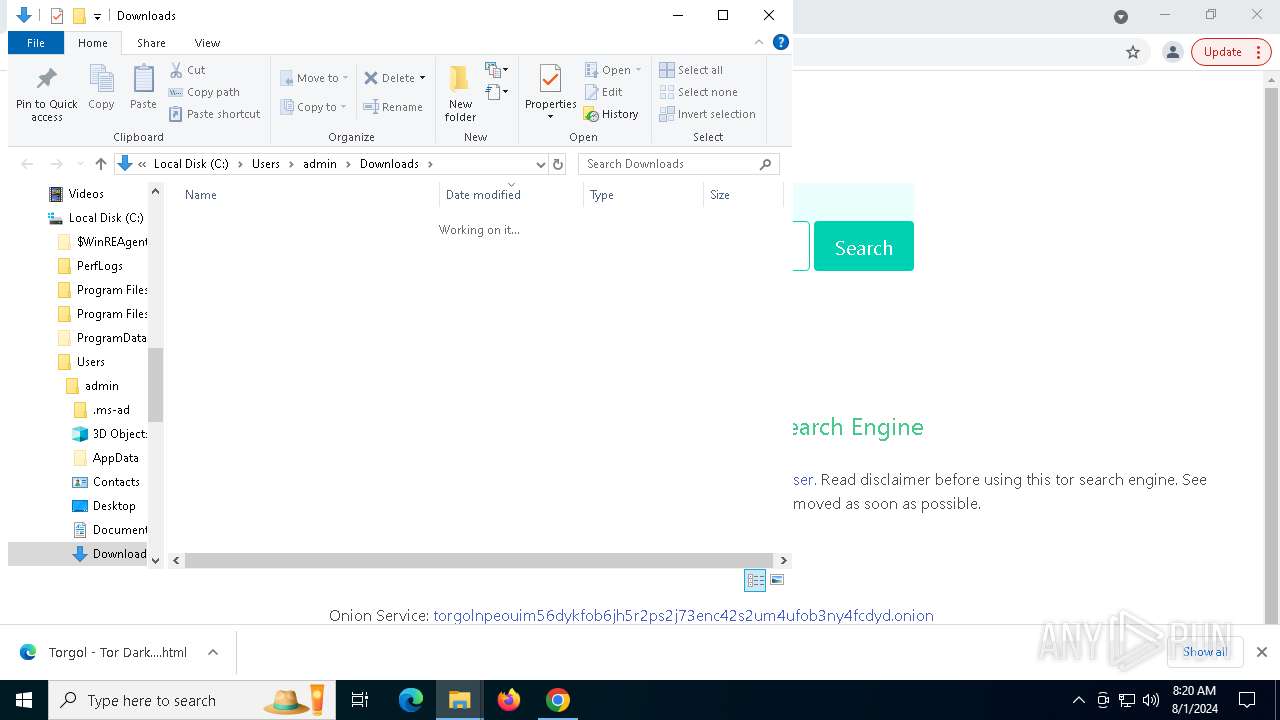Click Paste shortcut in the ribbon
Image resolution: width=1280 pixels, height=720 pixels.
coord(215,114)
